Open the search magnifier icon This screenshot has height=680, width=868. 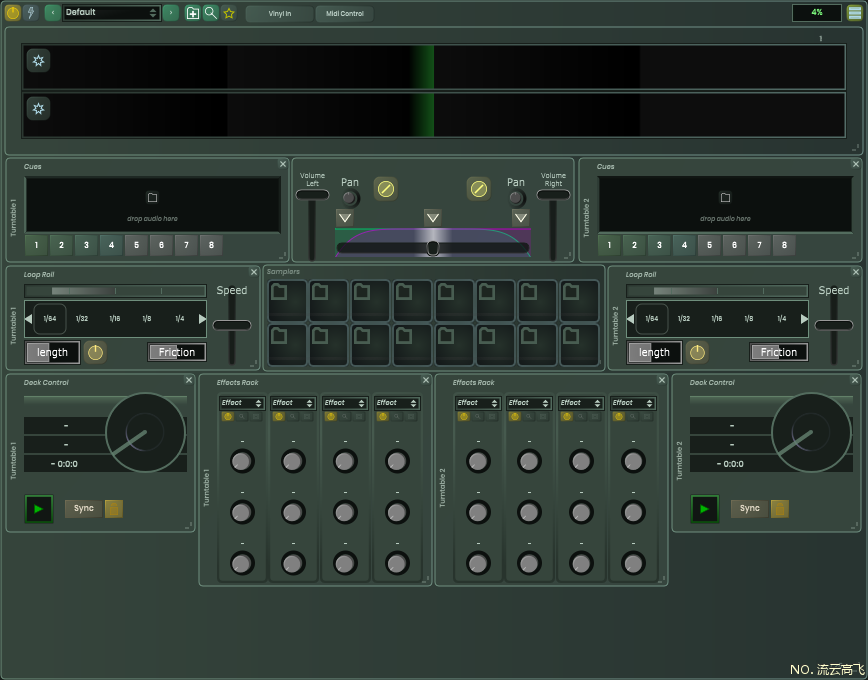click(210, 13)
